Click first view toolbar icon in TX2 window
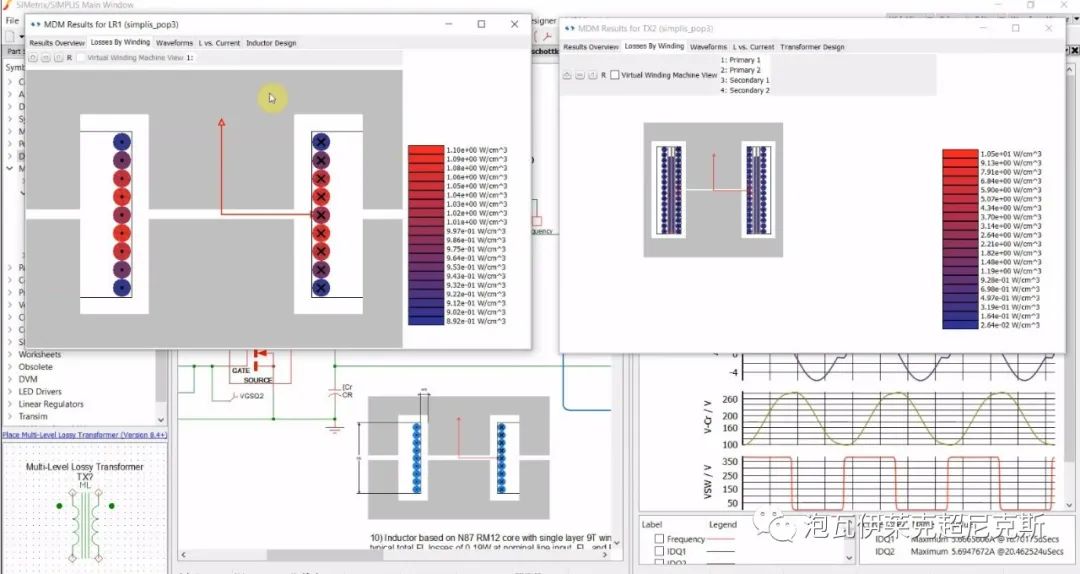The width and height of the screenshot is (1080, 574). pyautogui.click(x=567, y=75)
